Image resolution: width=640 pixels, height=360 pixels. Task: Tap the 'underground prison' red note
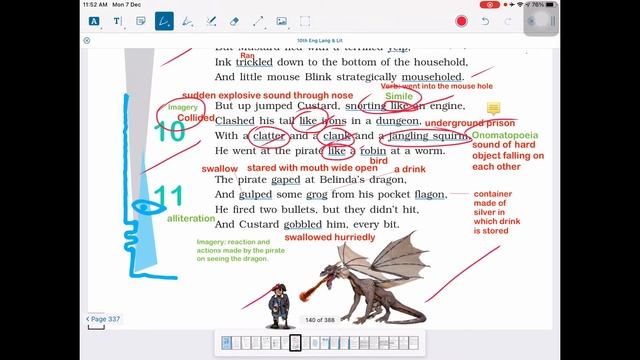(x=470, y=123)
